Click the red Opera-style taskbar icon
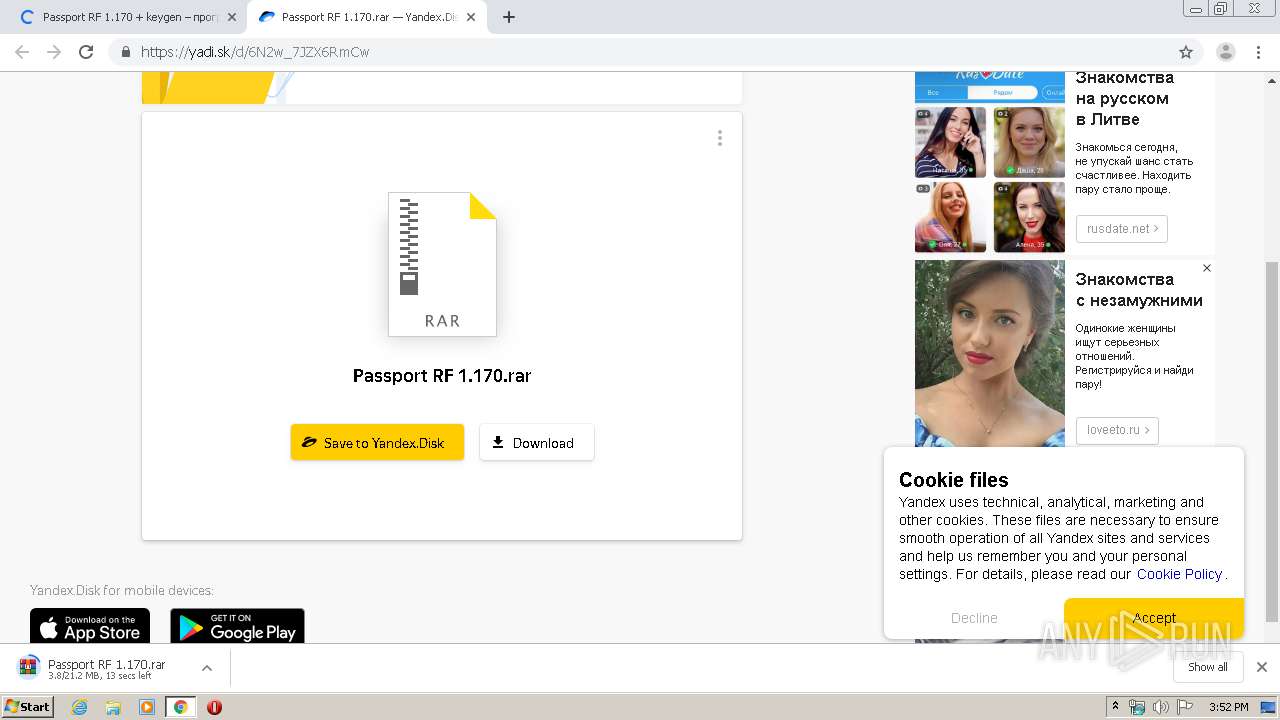 point(214,707)
